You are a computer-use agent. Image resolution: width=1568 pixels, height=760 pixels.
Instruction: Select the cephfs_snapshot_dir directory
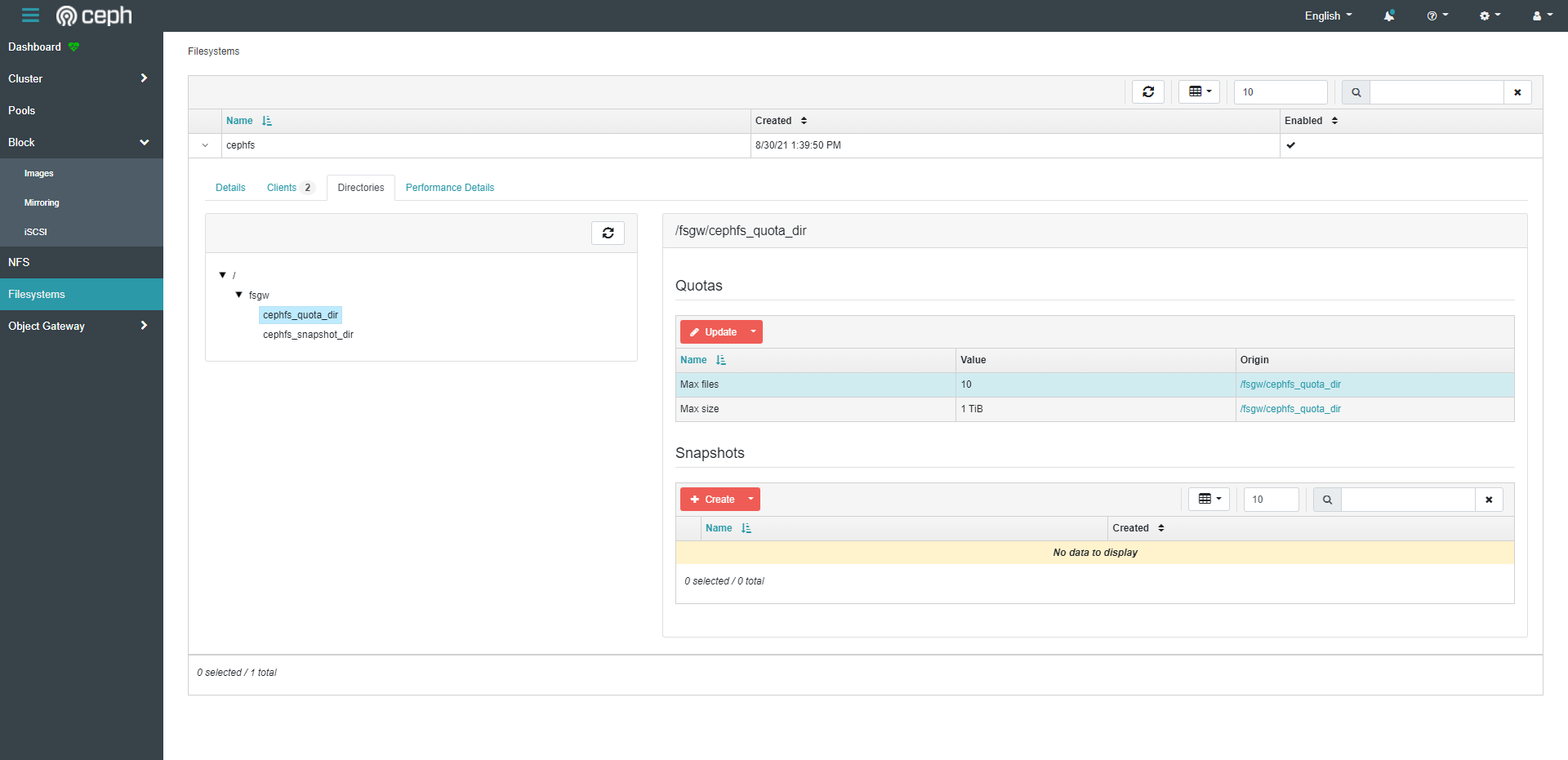pos(308,335)
